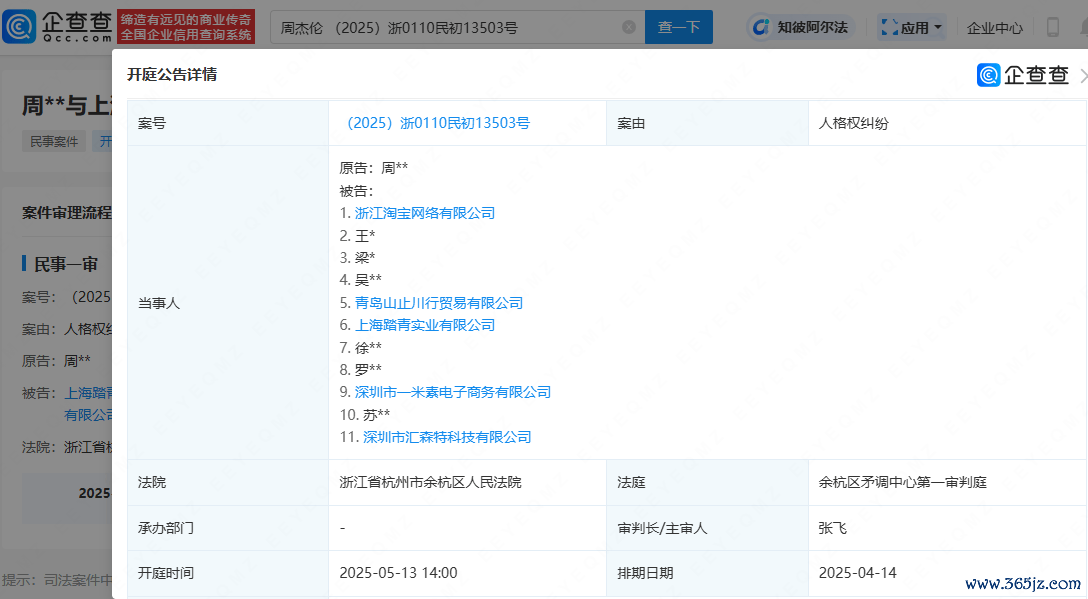Clear the search box with the X icon
The width and height of the screenshot is (1088, 599).
click(629, 27)
